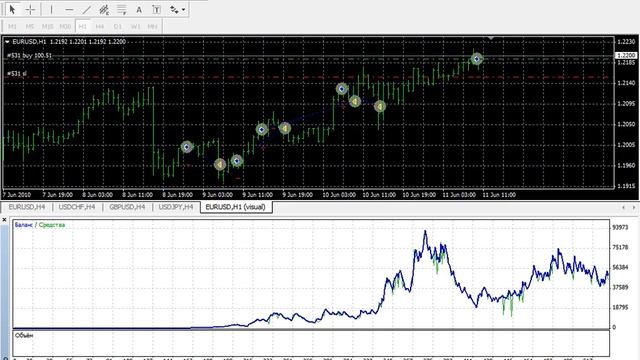The height and width of the screenshot is (360, 640).
Task: Click the 1.1915 price scale value
Action: coord(627,186)
